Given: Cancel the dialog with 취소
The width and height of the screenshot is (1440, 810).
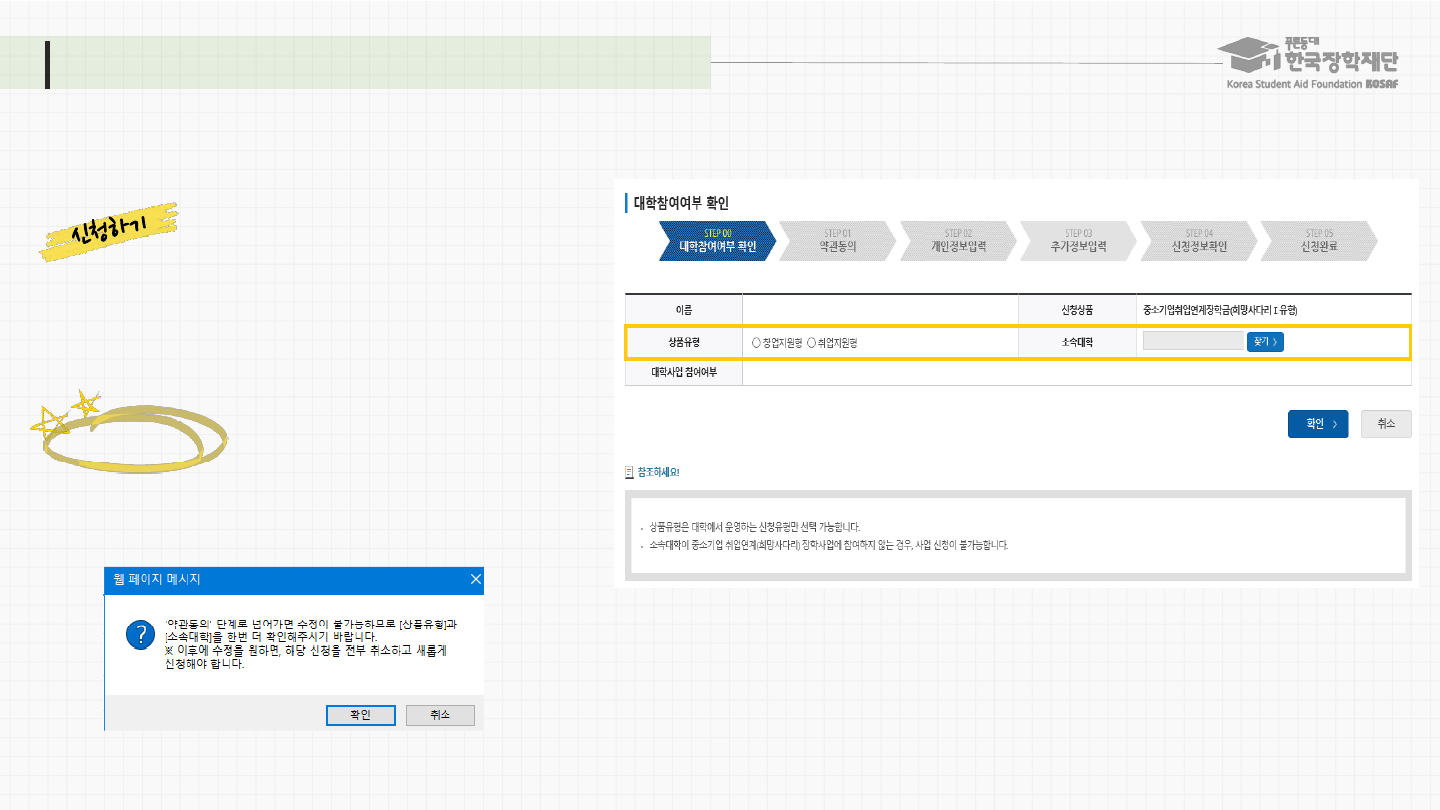Looking at the screenshot, I should tap(440, 715).
